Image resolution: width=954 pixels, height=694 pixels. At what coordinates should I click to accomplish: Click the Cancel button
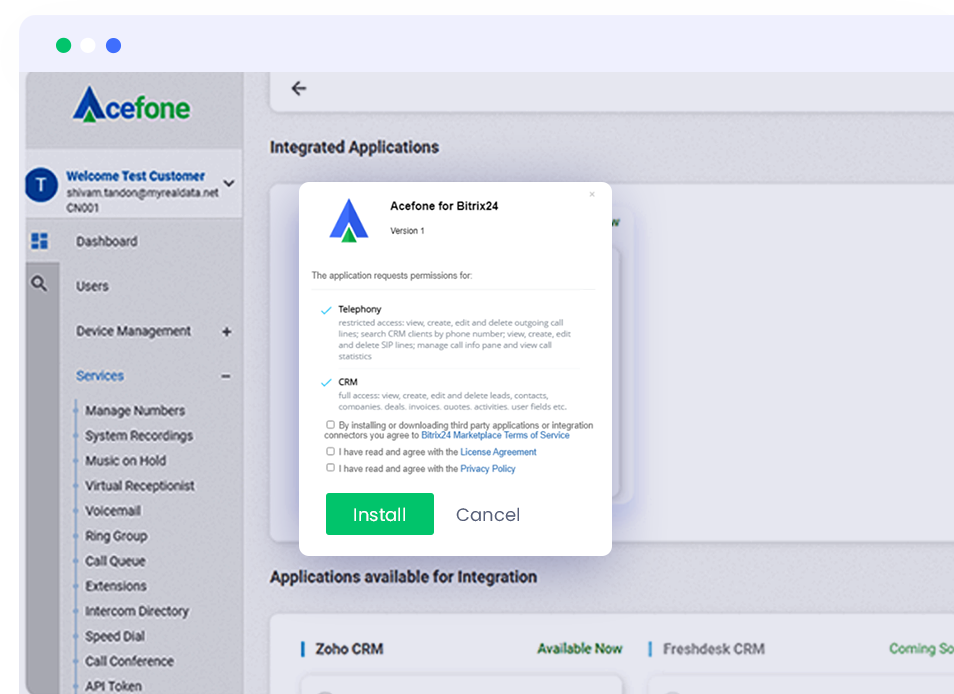488,515
